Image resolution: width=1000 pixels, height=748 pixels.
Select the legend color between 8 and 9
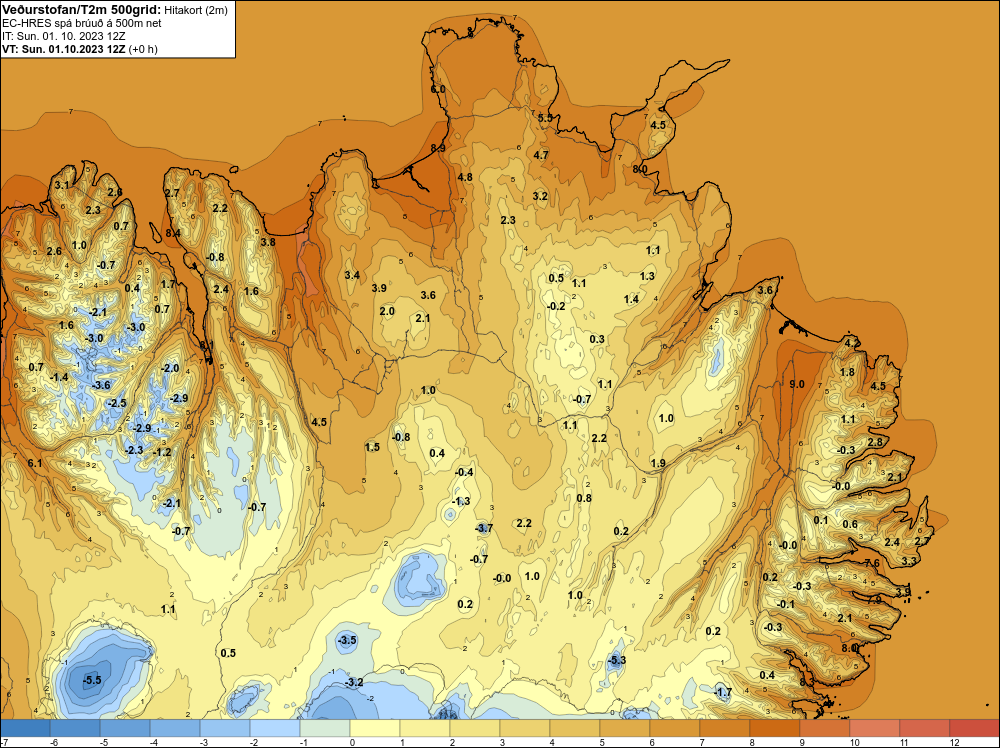[x=774, y=728]
